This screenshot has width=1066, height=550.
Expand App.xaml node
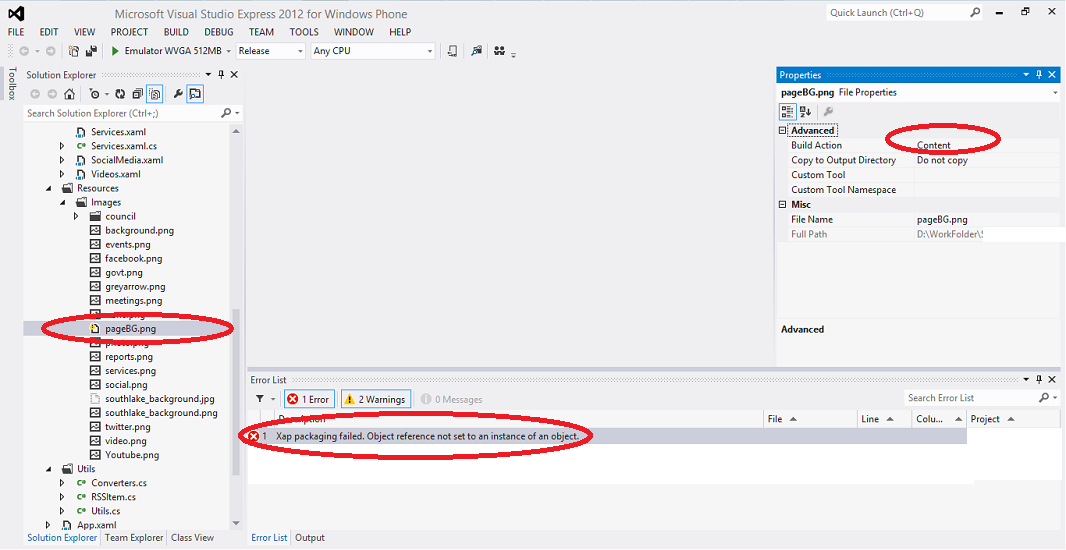pyautogui.click(x=48, y=525)
